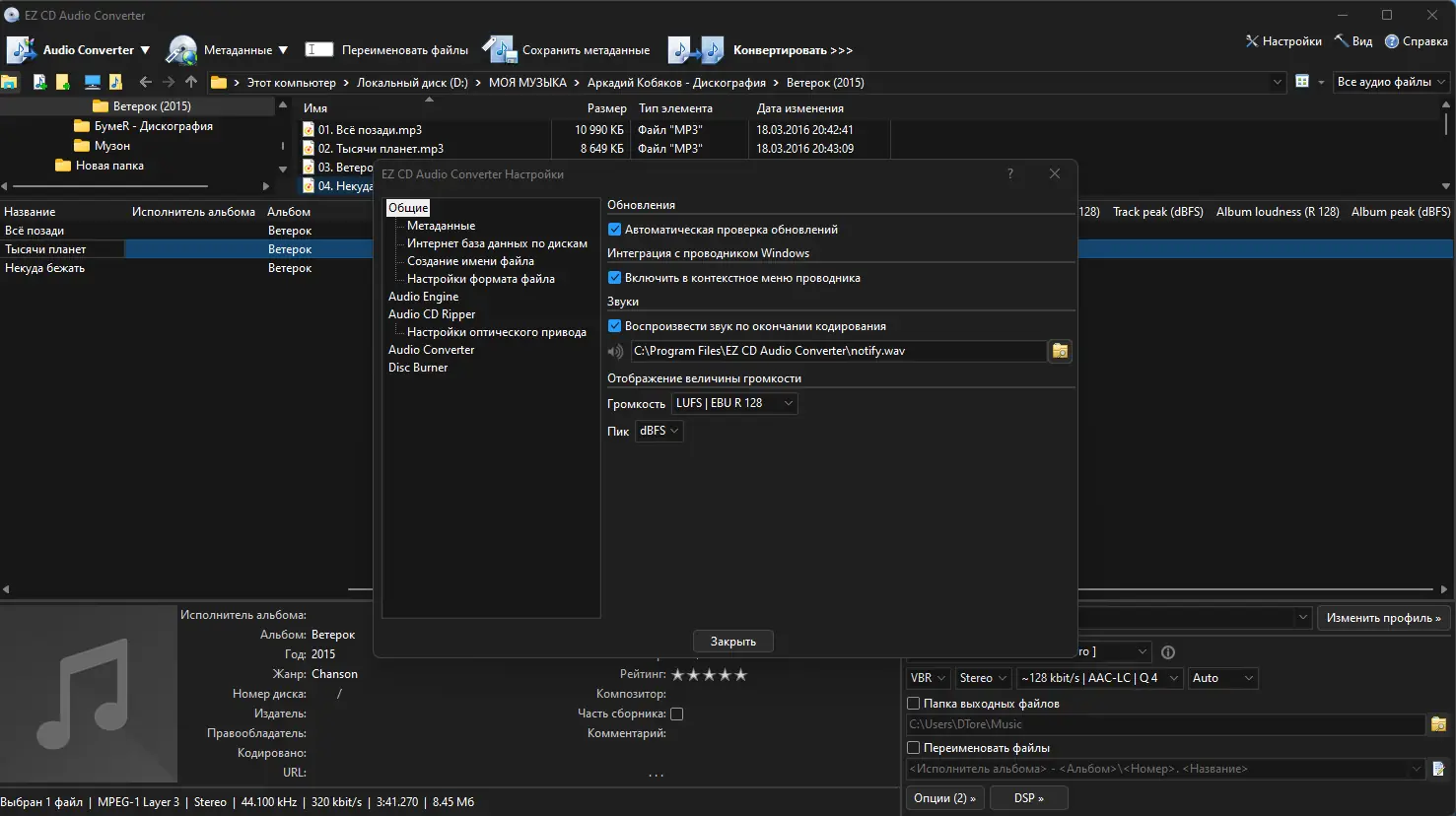Click the Переименовать файлы text-field icon
Image resolution: width=1456 pixels, height=816 pixels.
coord(319,49)
